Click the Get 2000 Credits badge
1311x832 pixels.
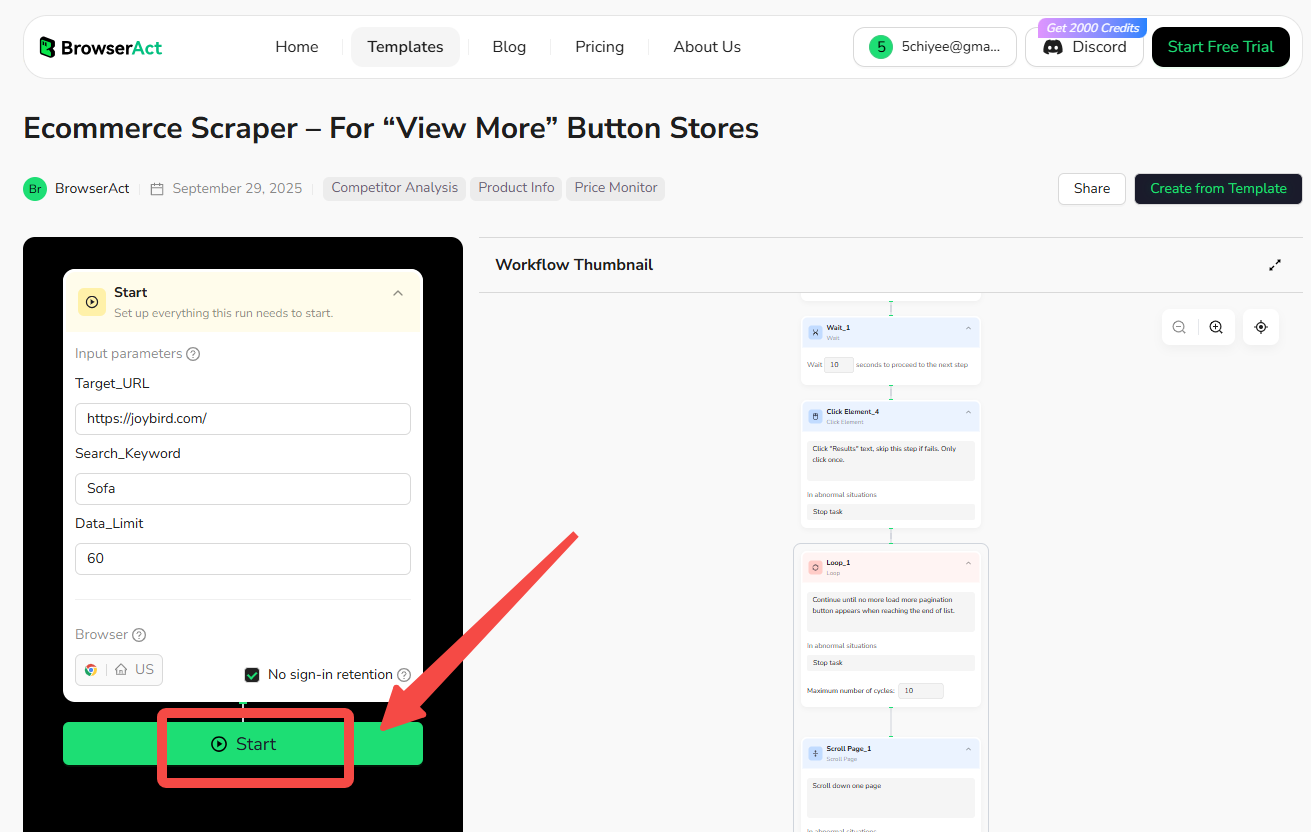(x=1093, y=28)
